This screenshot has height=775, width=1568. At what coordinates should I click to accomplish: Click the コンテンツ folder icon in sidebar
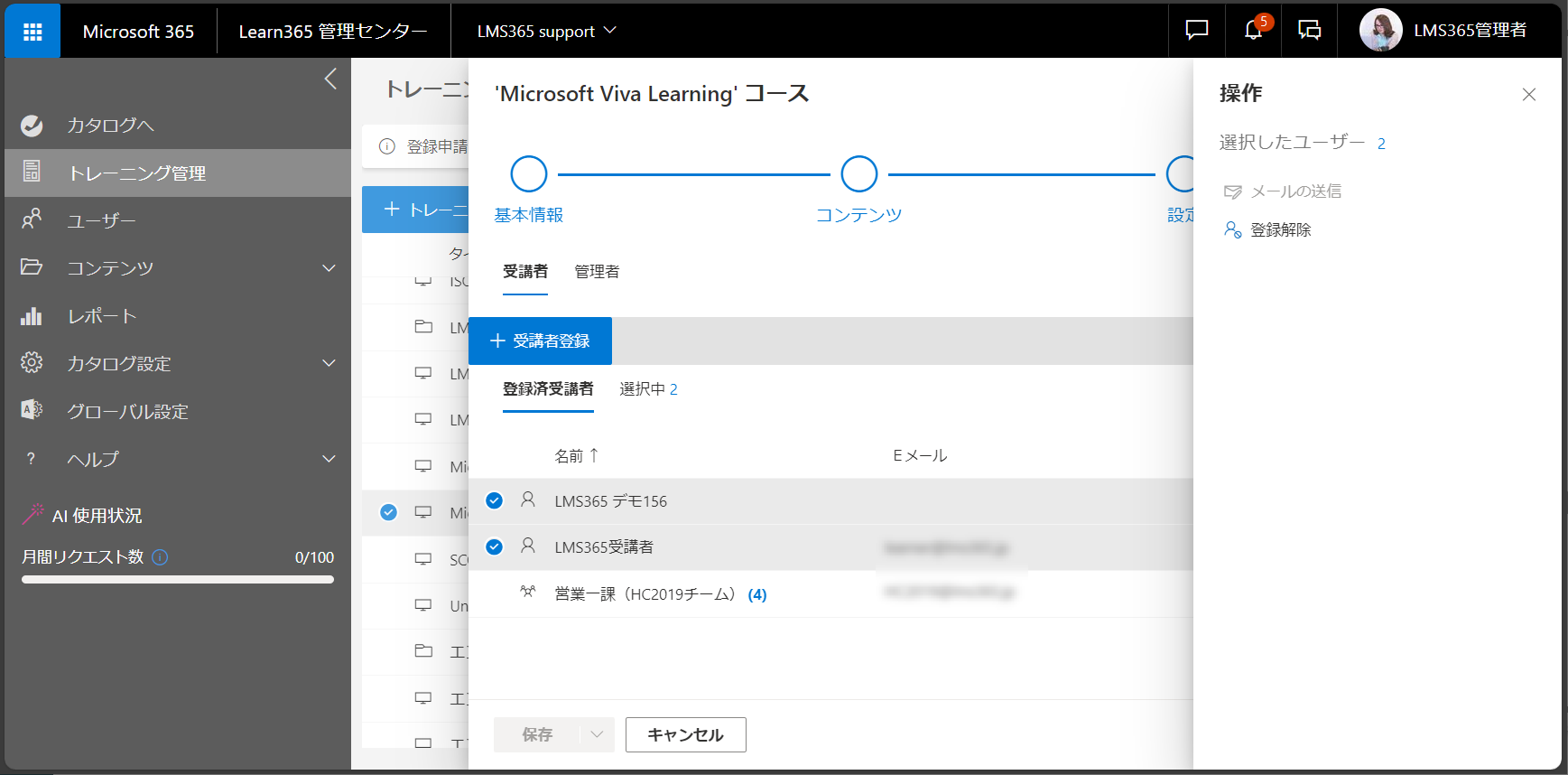click(32, 267)
